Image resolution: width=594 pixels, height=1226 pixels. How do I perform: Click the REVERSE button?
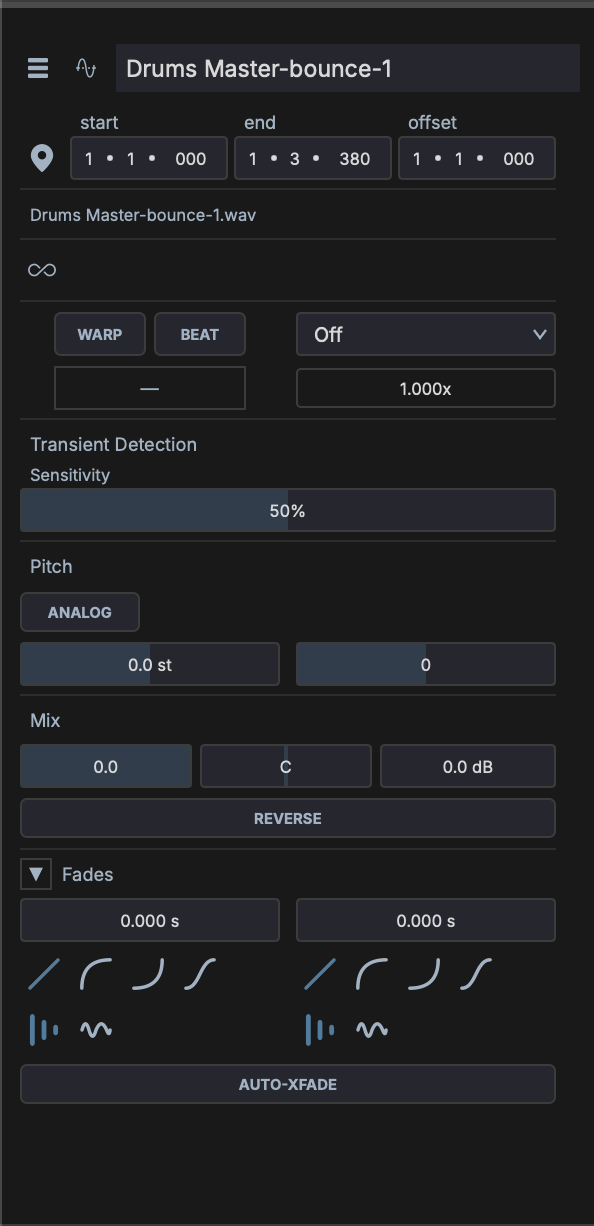click(x=287, y=818)
